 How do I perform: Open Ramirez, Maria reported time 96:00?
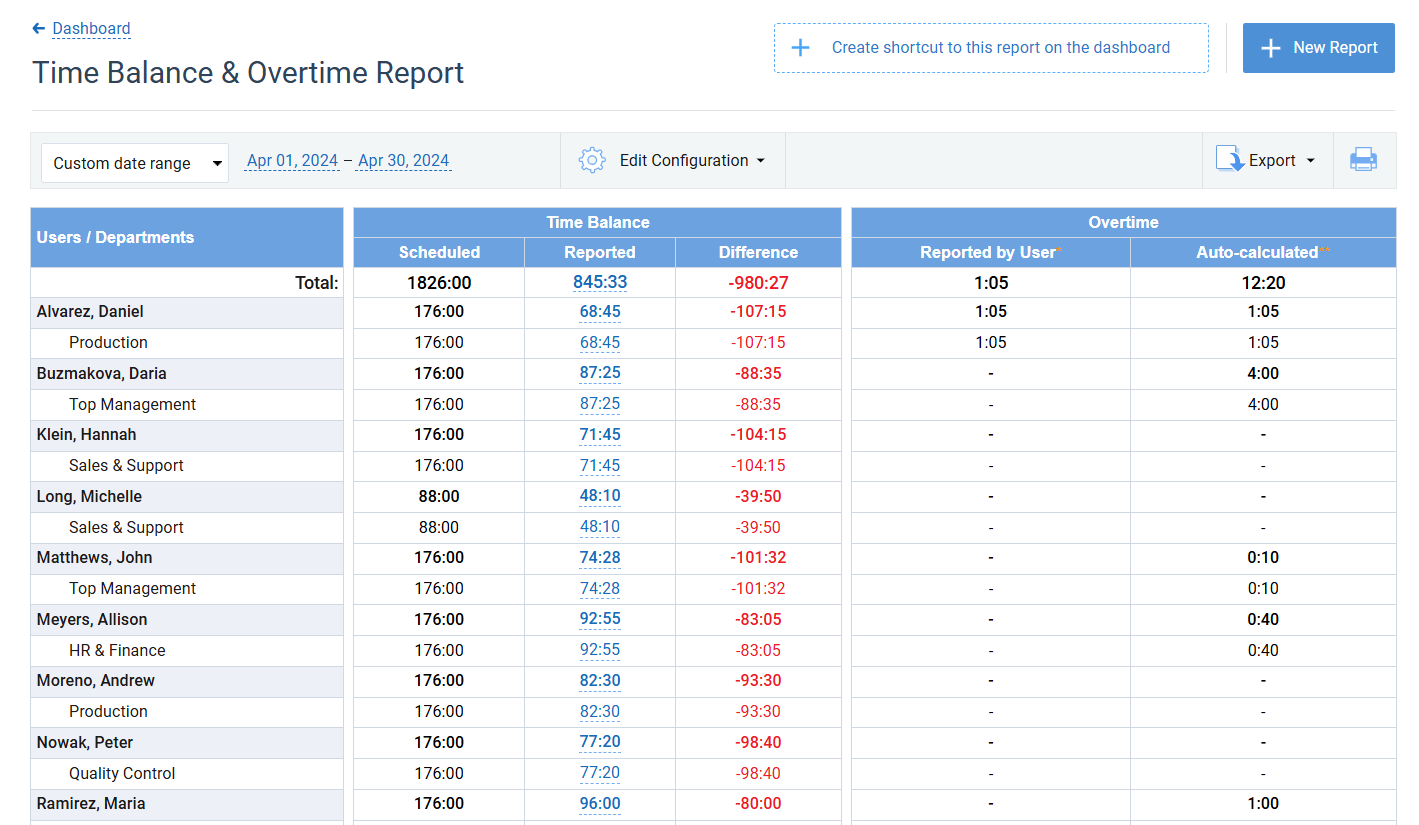(600, 804)
